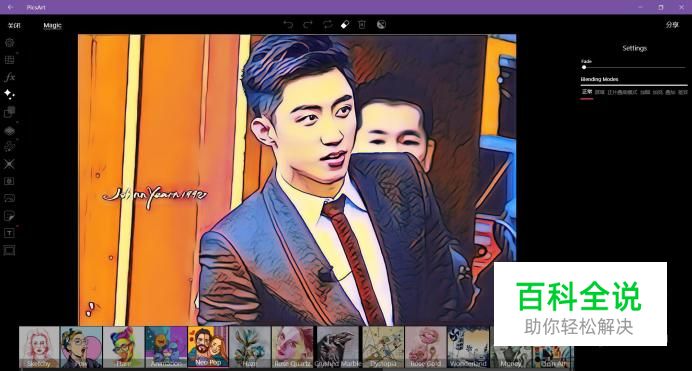
Task: Apply the Wonderland filter thumbnail
Action: pos(468,347)
